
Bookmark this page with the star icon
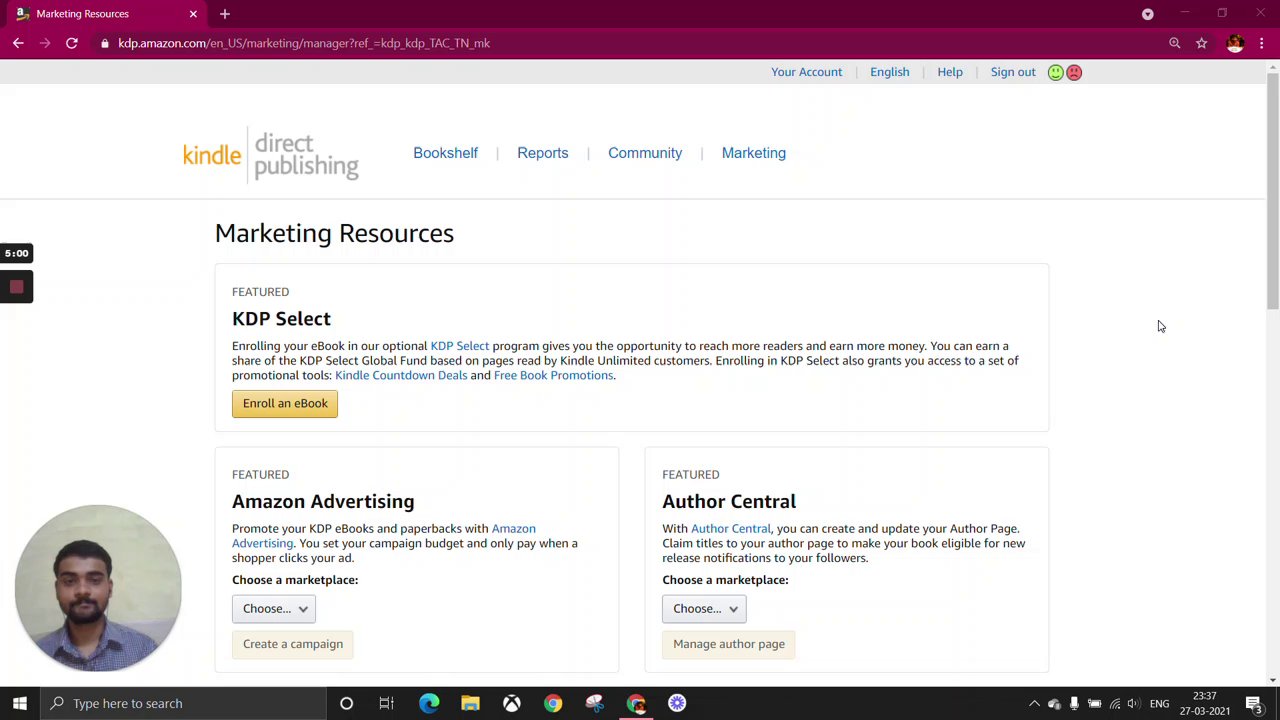pyautogui.click(x=1202, y=43)
